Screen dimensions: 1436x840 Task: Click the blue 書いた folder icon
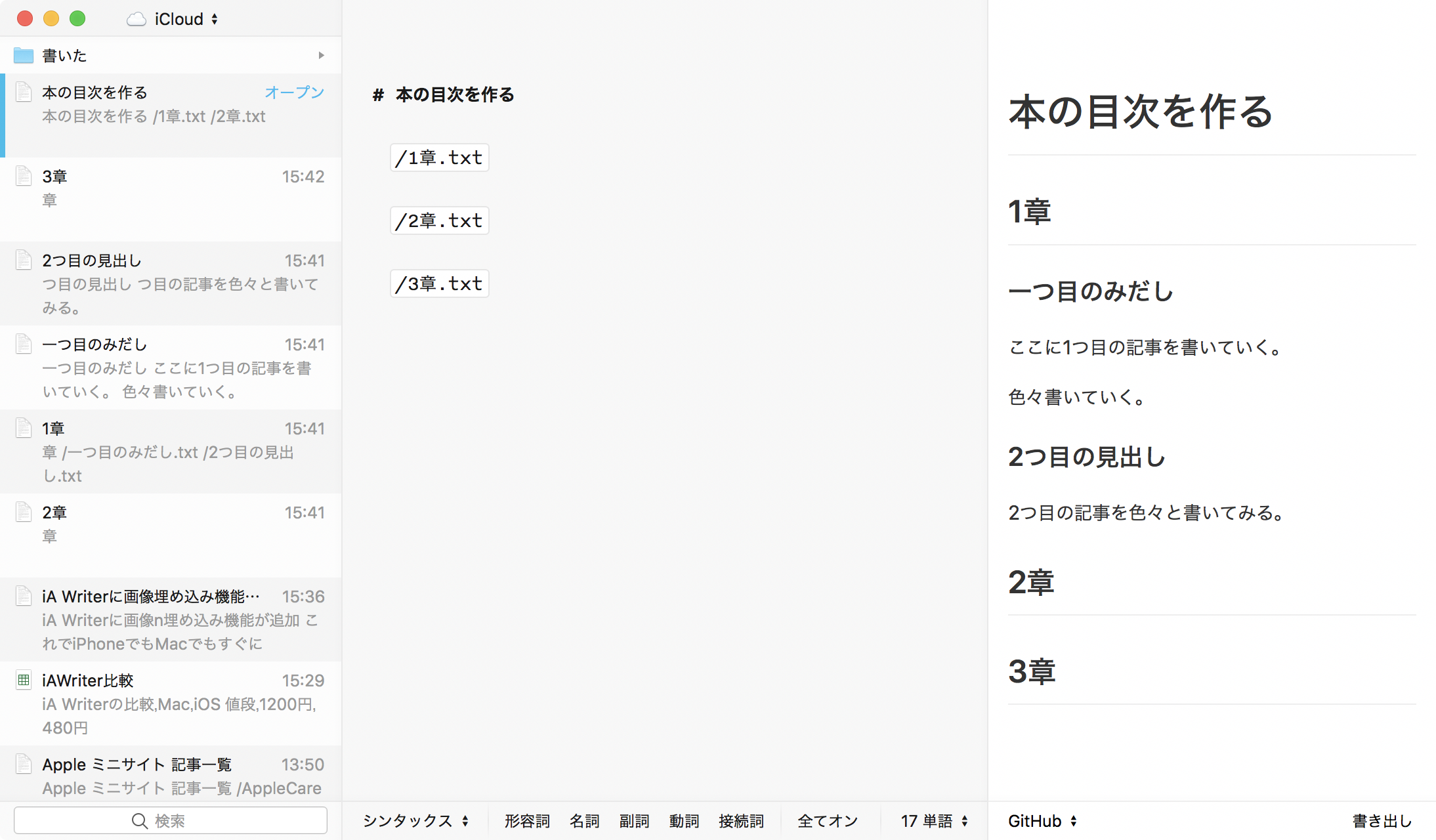(x=24, y=56)
